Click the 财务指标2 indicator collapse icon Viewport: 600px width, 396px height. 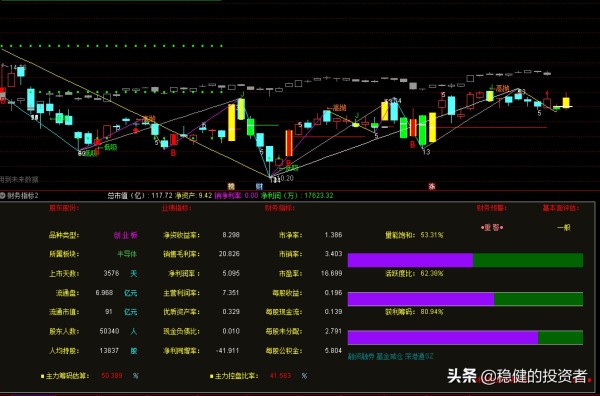pyautogui.click(x=3, y=196)
